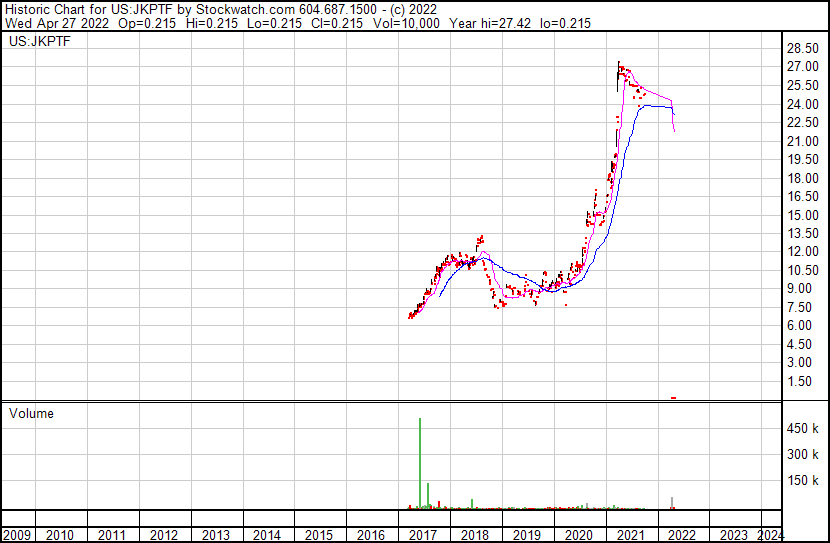Click the 15.00 price axis label
Screen dimensions: 830x543
point(802,215)
